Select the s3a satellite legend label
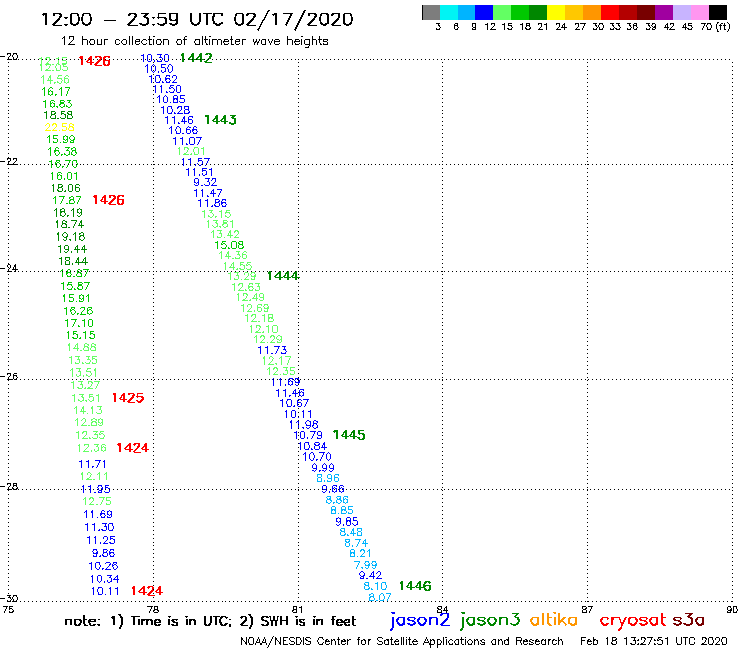Viewport: 740px width, 650px height. pyautogui.click(x=689, y=620)
